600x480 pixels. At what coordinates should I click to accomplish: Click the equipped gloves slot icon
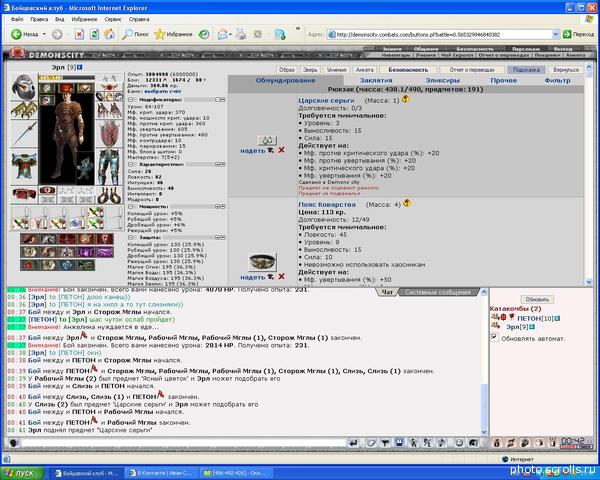(x=110, y=110)
